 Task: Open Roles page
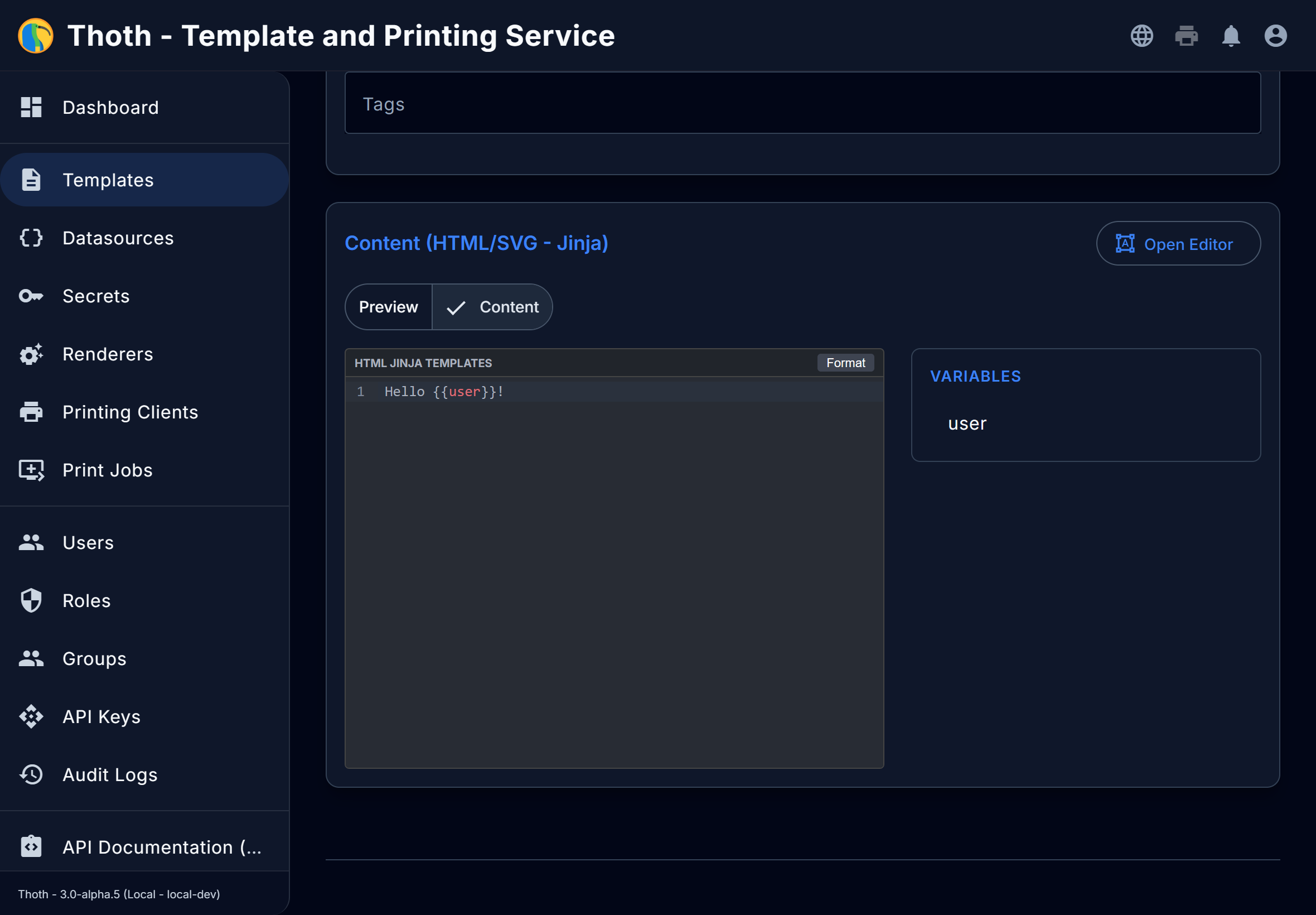(144, 600)
